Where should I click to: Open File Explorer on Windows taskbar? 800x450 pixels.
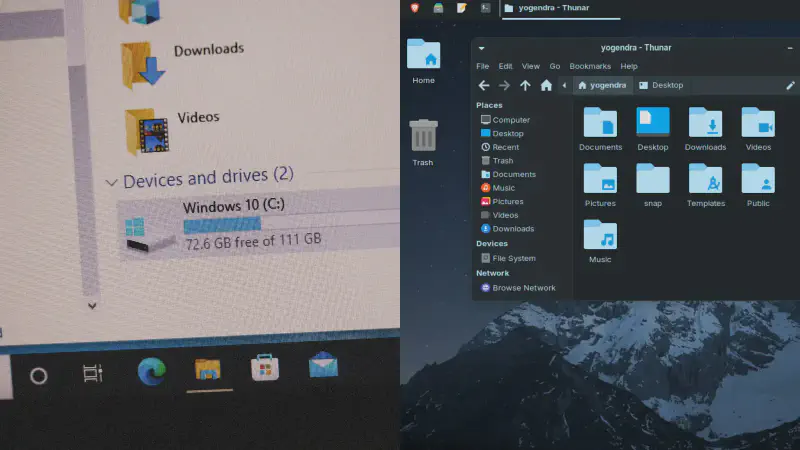point(208,369)
